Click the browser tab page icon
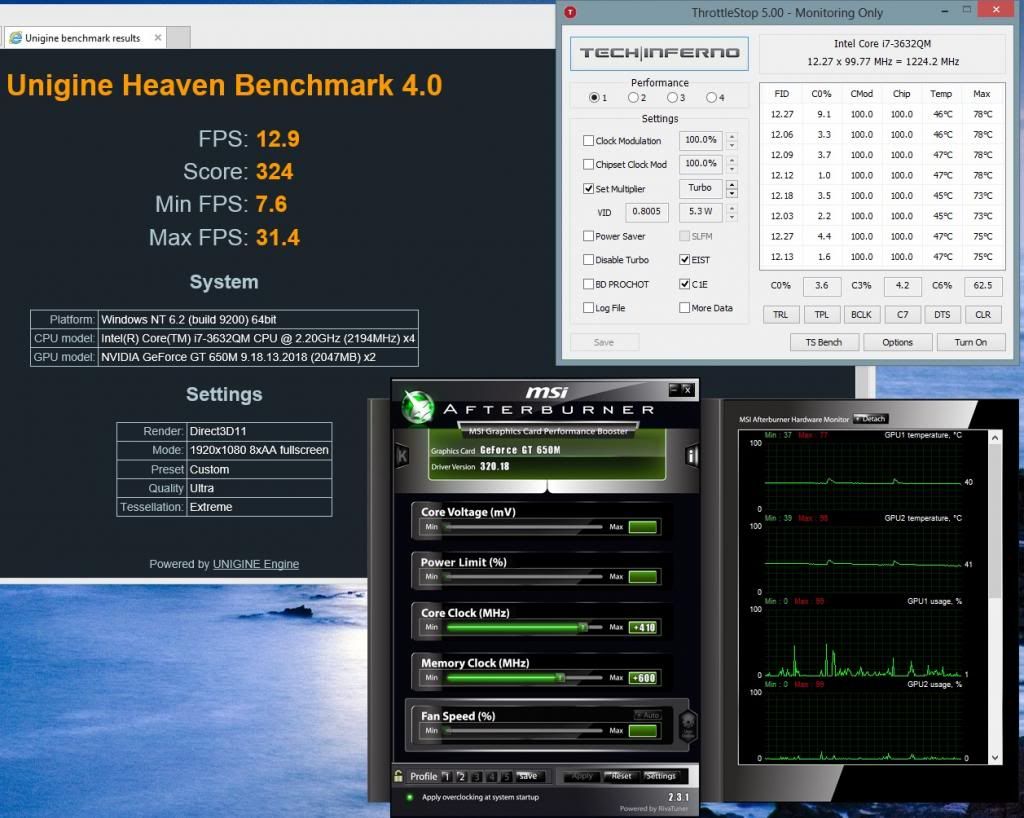 16,38
